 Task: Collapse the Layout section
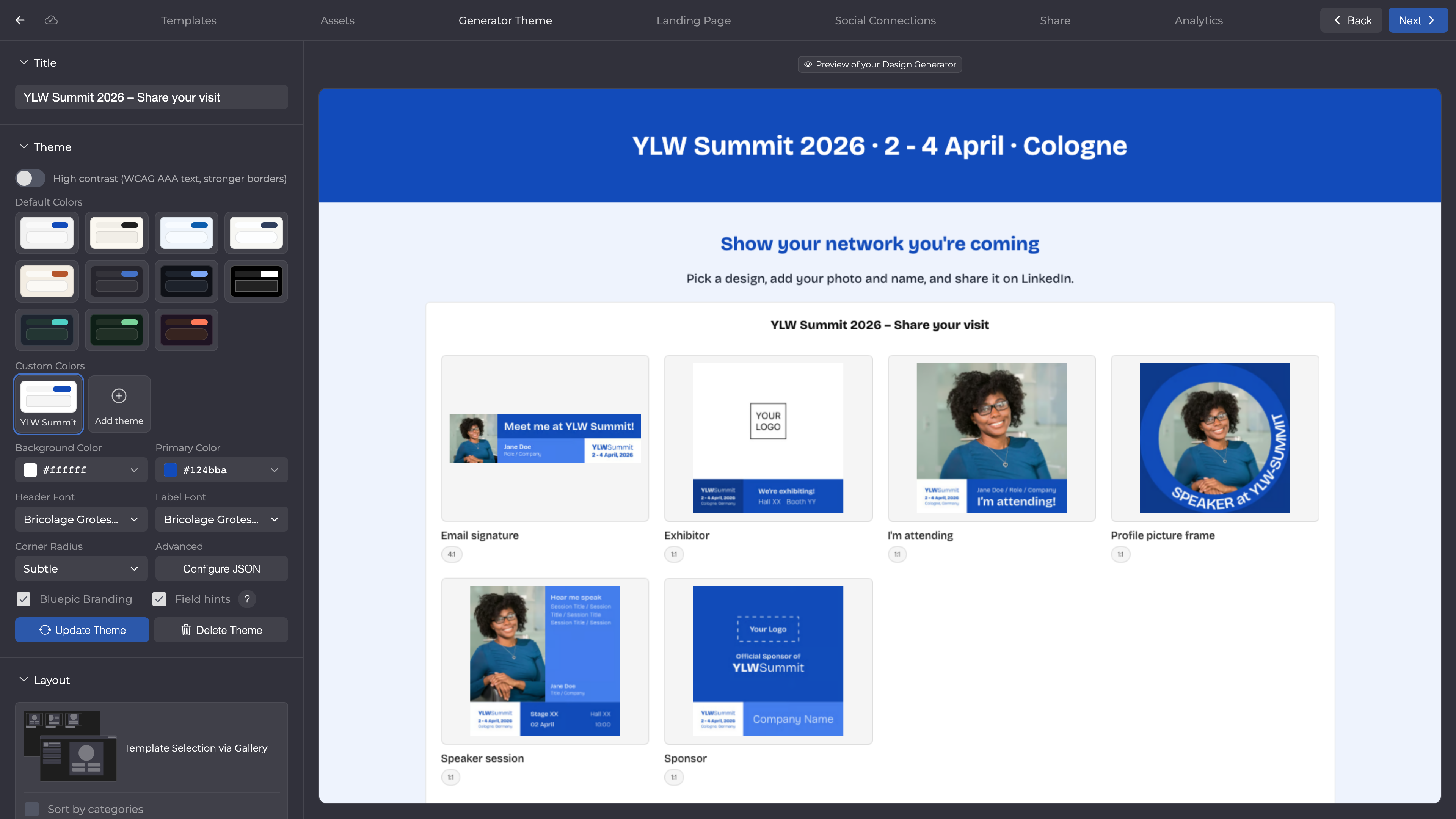pos(24,680)
